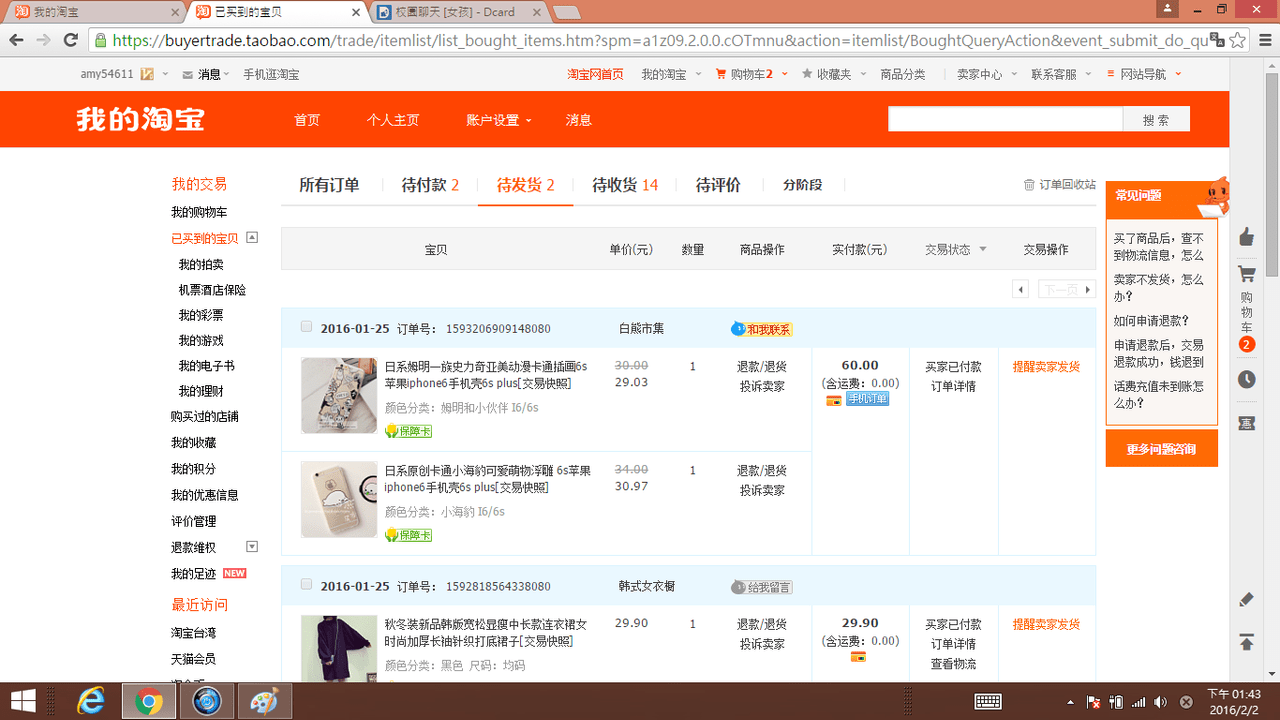The height and width of the screenshot is (720, 1280).
Task: Click the volume icon in system tray
Action: tap(1160, 702)
